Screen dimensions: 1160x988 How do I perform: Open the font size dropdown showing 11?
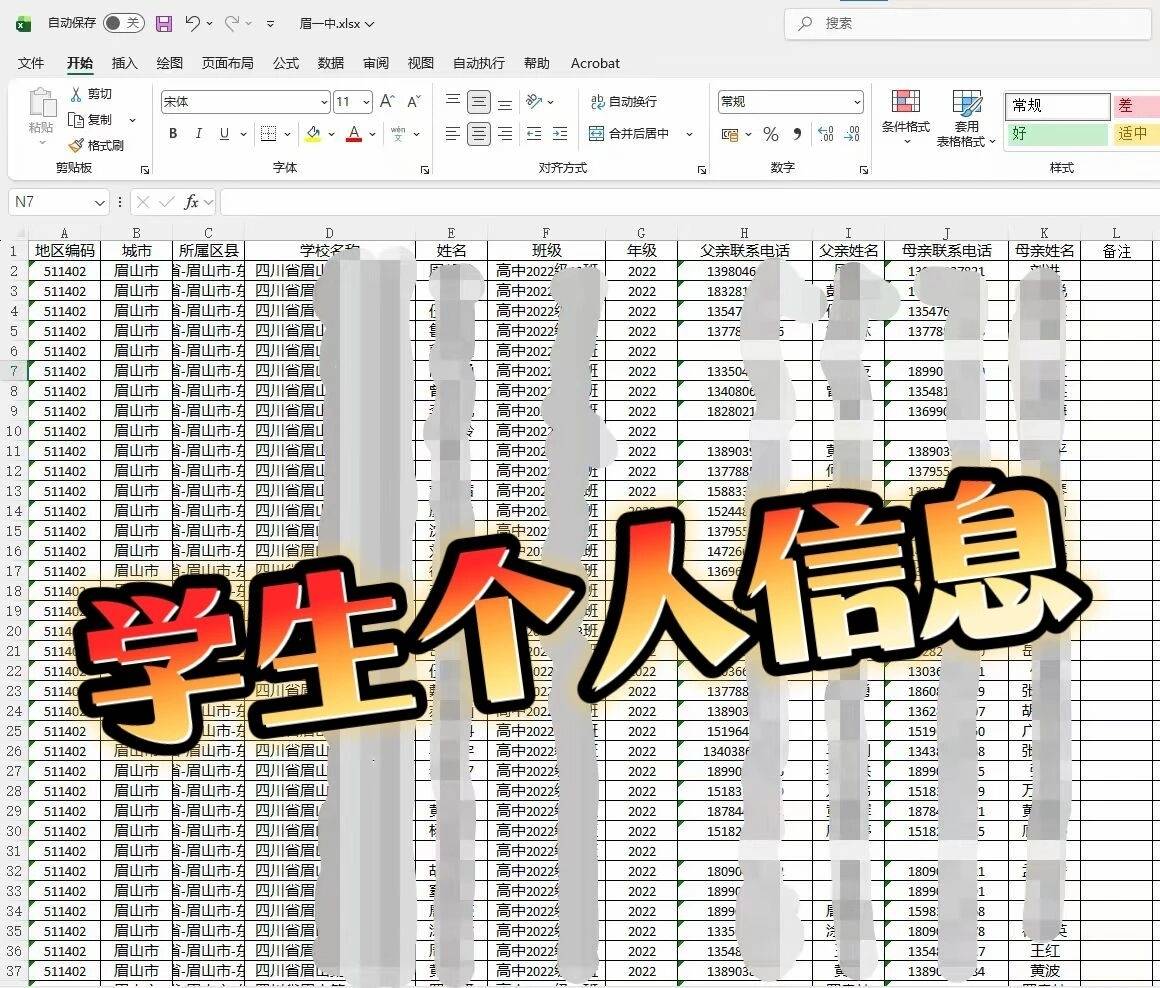pos(366,102)
